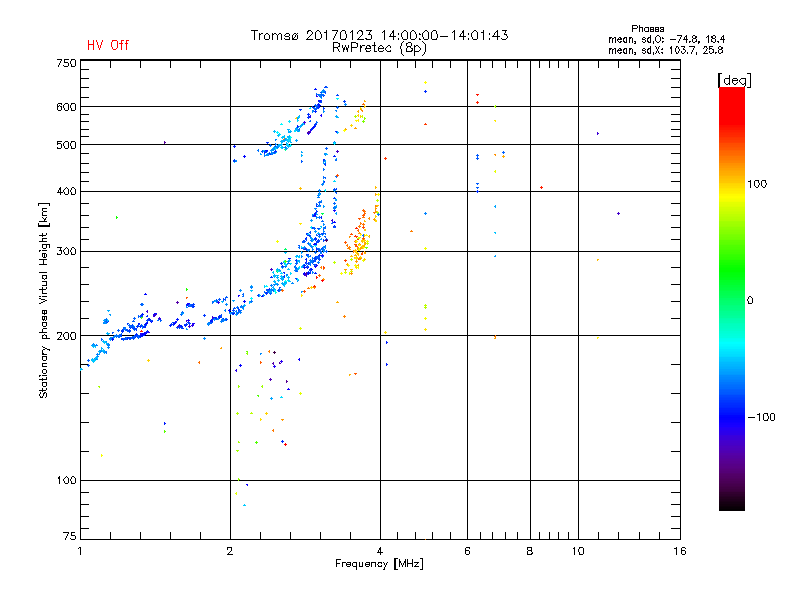Click x-axis tick label '6'
Viewport: 800px width, 600px height.
click(x=467, y=551)
